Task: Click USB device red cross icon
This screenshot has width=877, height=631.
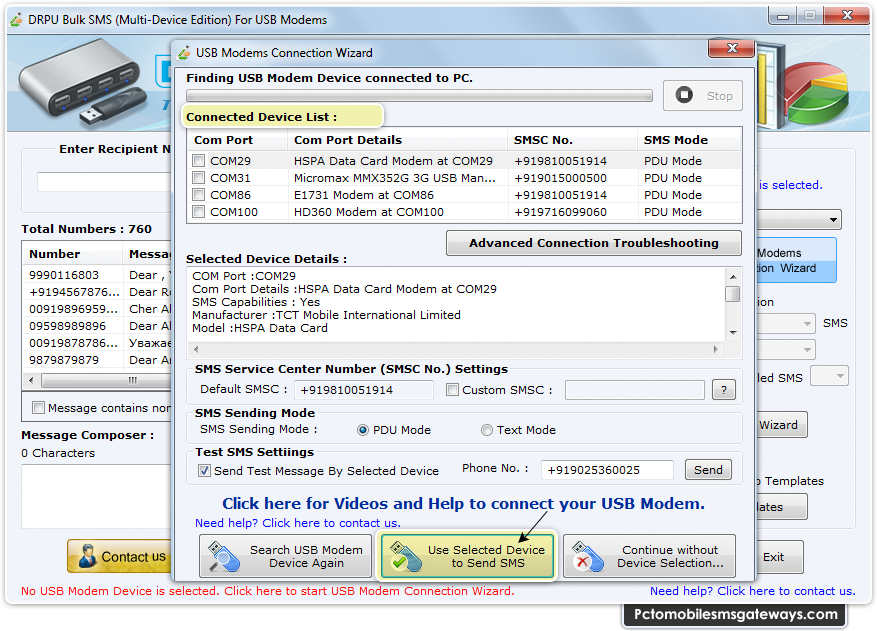Action: 588,557
